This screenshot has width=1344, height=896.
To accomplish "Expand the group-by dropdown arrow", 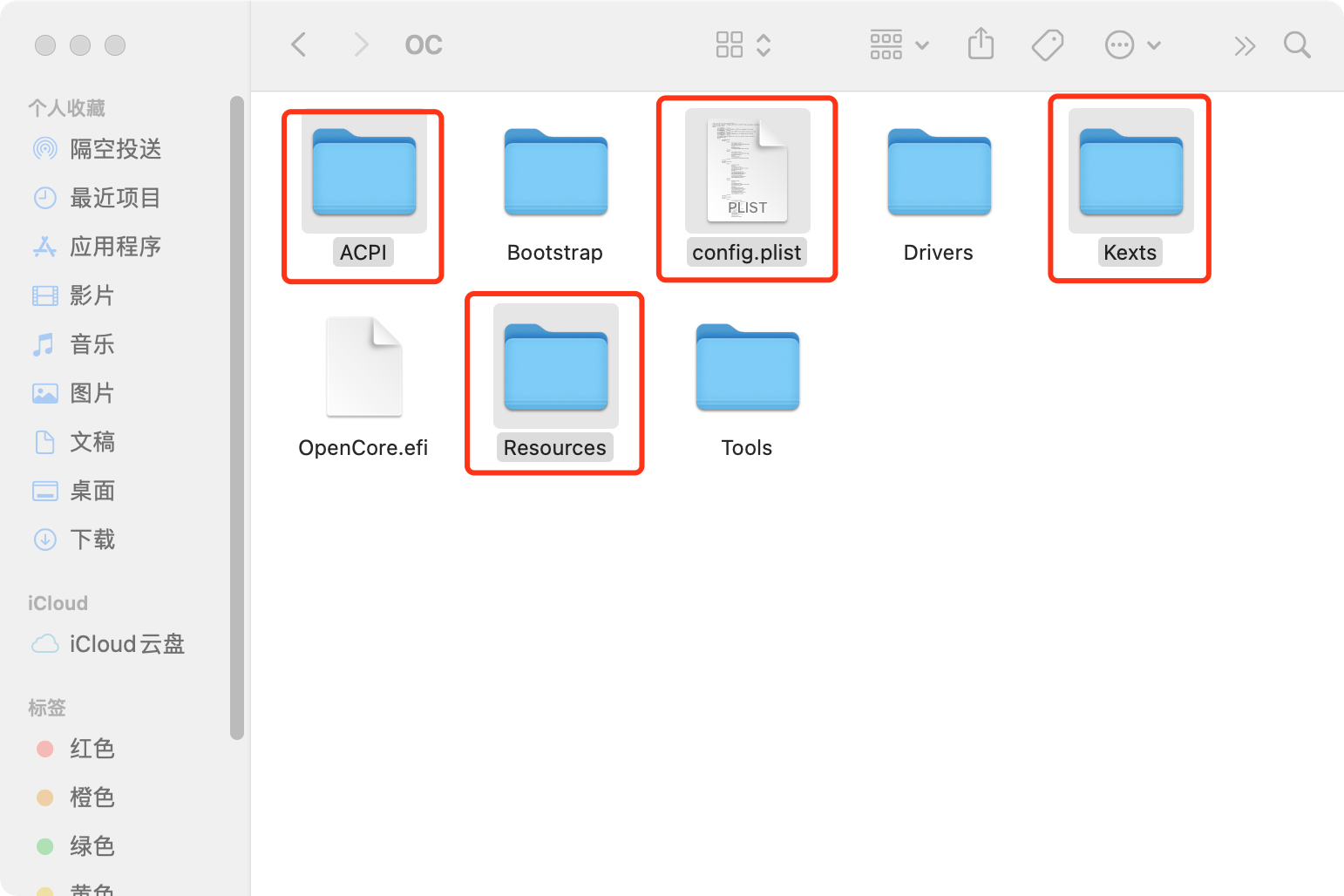I will [922, 45].
